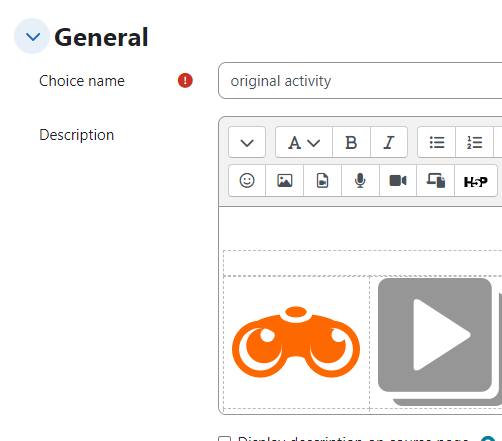Focus the Choice name input field
This screenshot has width=502, height=441.
tap(360, 81)
